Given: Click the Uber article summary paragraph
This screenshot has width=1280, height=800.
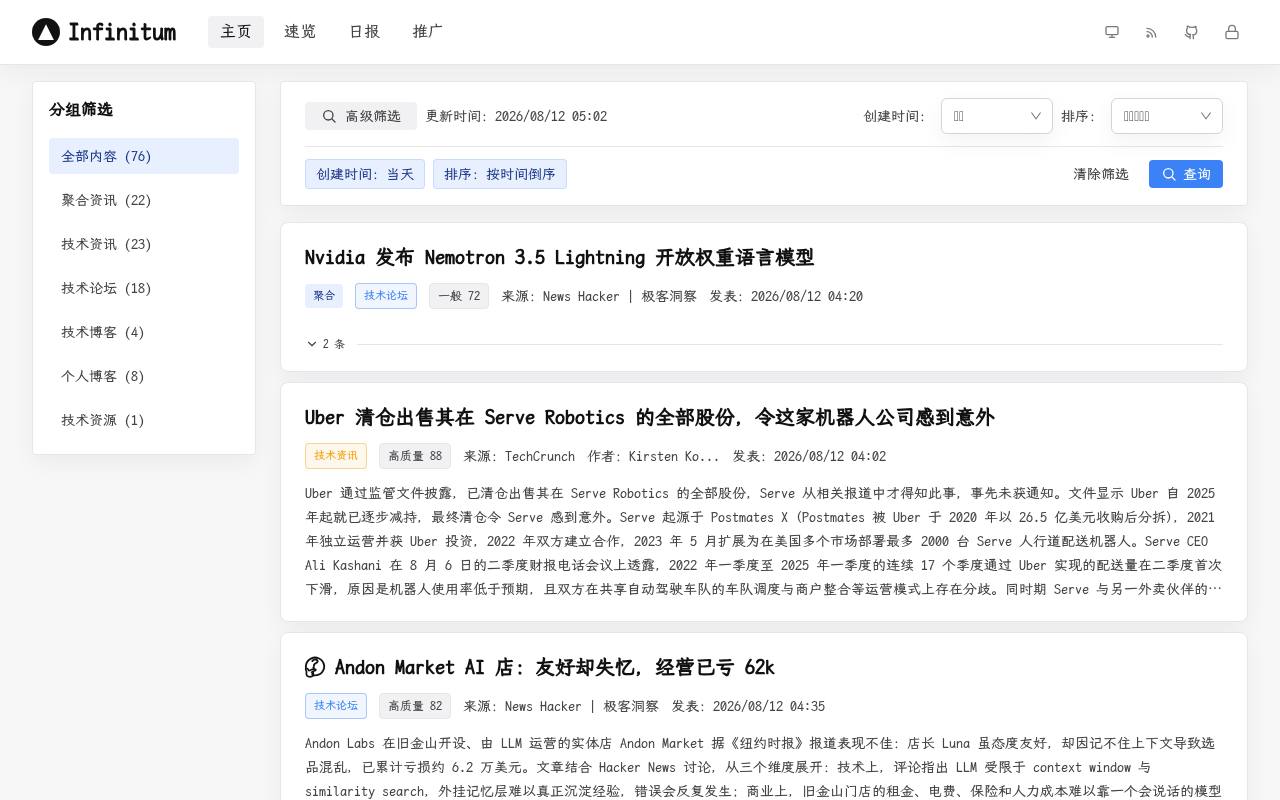Looking at the screenshot, I should point(764,541).
